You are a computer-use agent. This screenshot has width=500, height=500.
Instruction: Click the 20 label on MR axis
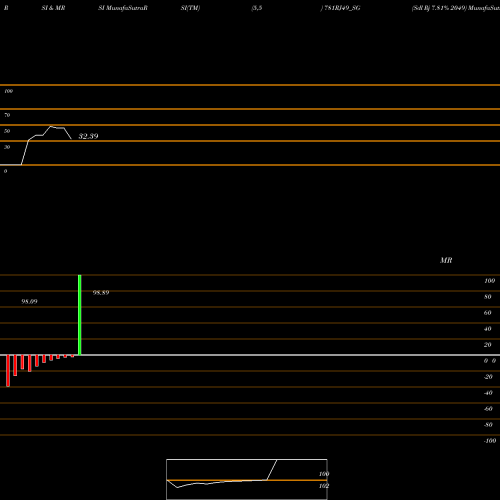487,345
